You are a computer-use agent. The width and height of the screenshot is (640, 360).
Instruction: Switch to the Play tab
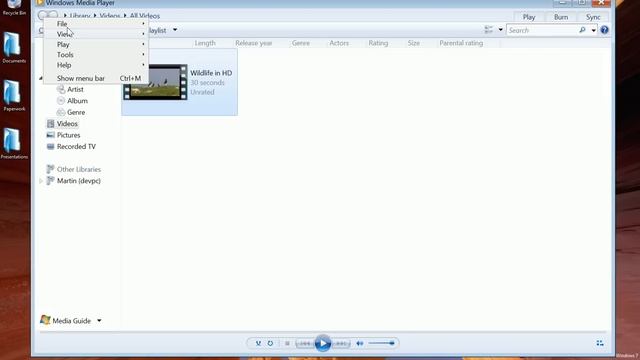[529, 17]
